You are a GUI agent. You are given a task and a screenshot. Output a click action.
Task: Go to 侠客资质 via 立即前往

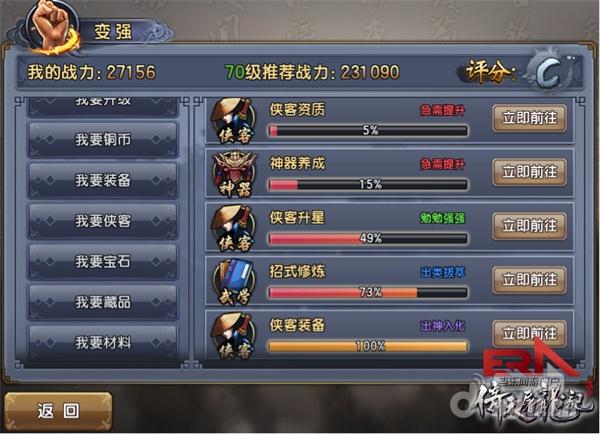(530, 118)
